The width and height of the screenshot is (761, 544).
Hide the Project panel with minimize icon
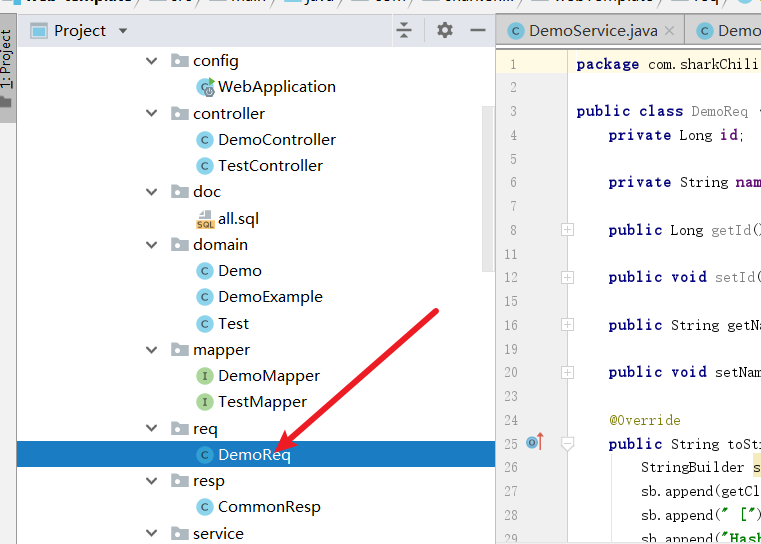477,31
